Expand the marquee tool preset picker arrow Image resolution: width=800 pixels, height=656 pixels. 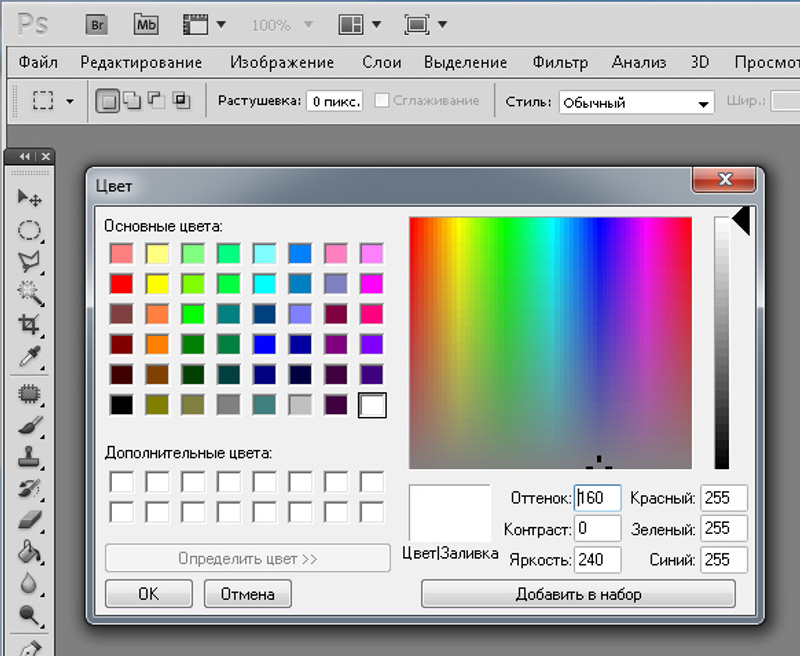[x=69, y=101]
